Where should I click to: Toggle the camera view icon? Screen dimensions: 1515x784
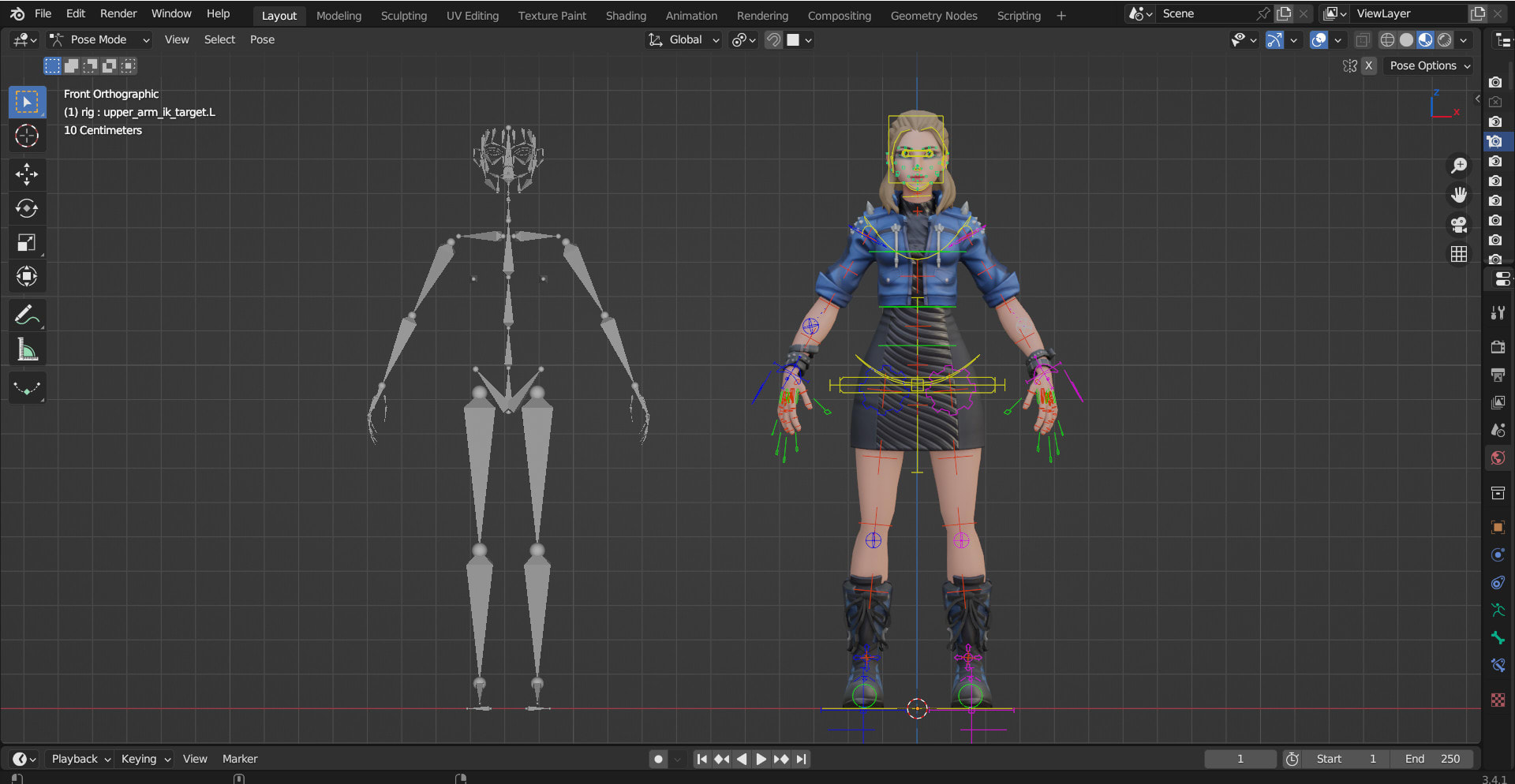click(1459, 225)
